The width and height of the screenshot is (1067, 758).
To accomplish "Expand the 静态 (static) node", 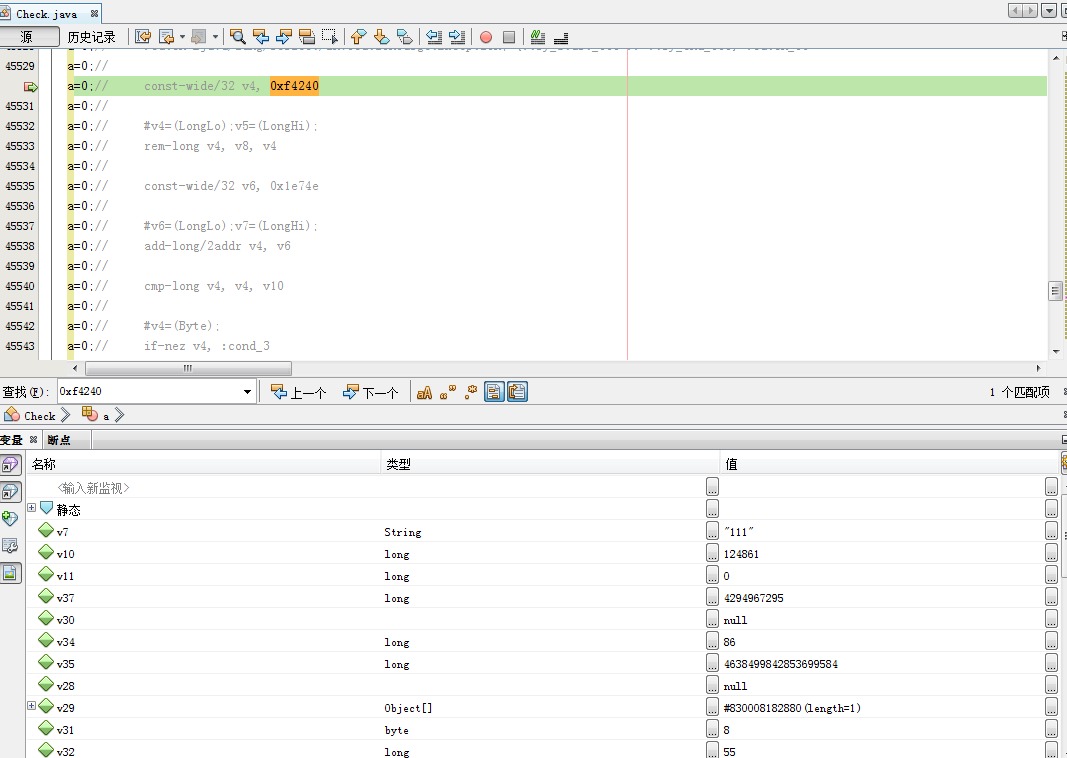I will tap(31, 508).
